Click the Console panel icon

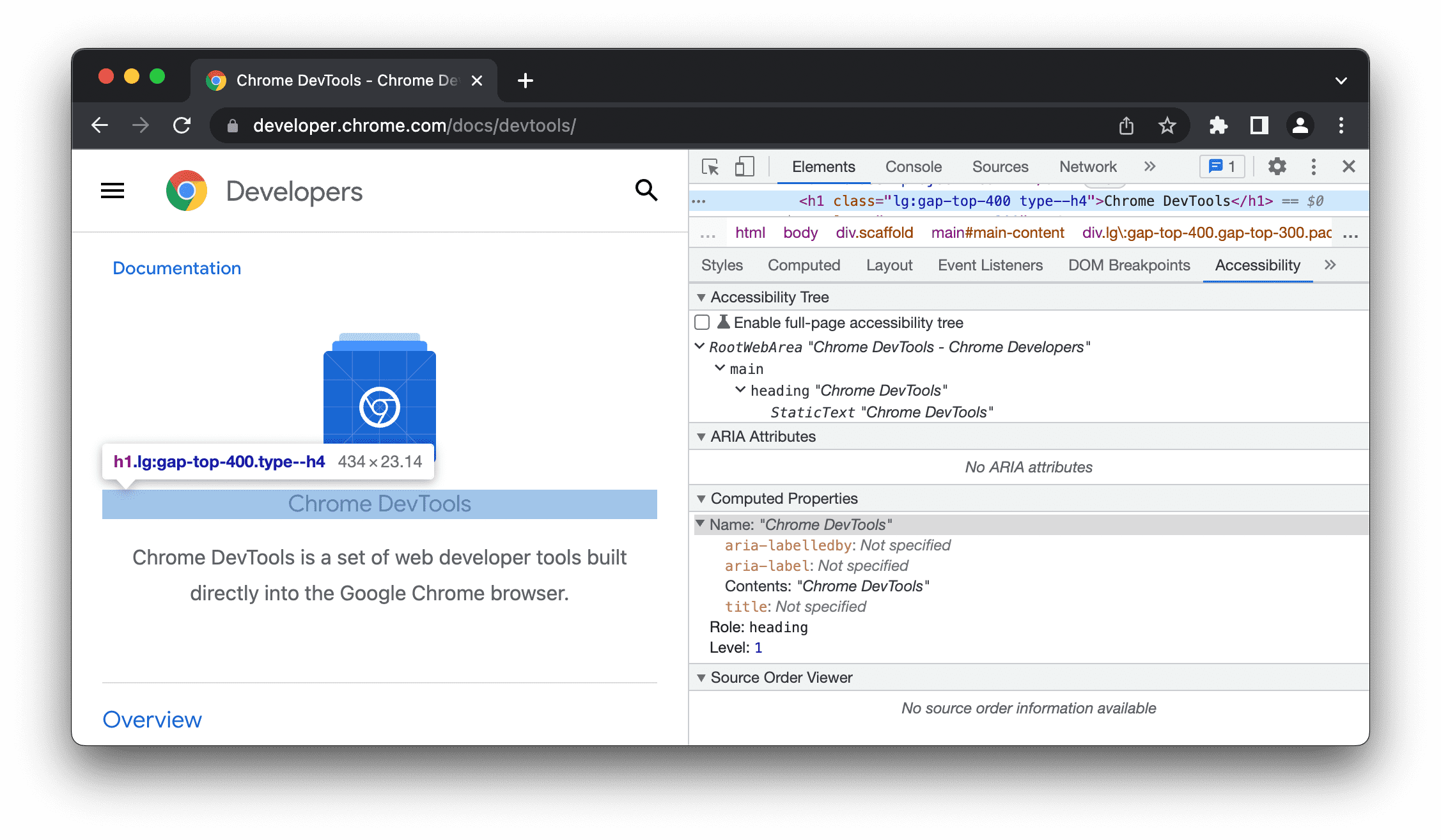[x=912, y=167]
